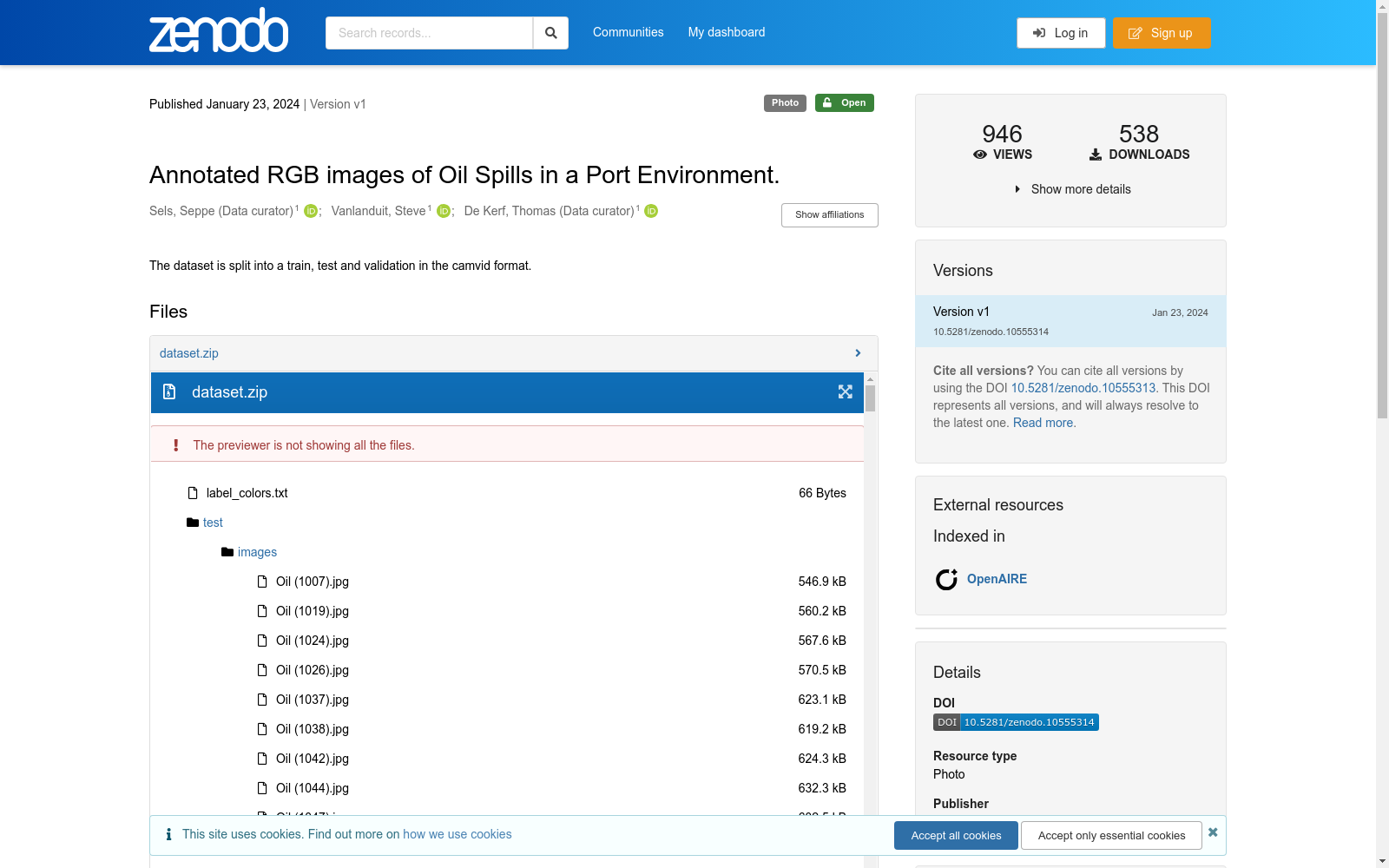The width and height of the screenshot is (1389, 868).
Task: Click the cookie info icon
Action: [168, 834]
